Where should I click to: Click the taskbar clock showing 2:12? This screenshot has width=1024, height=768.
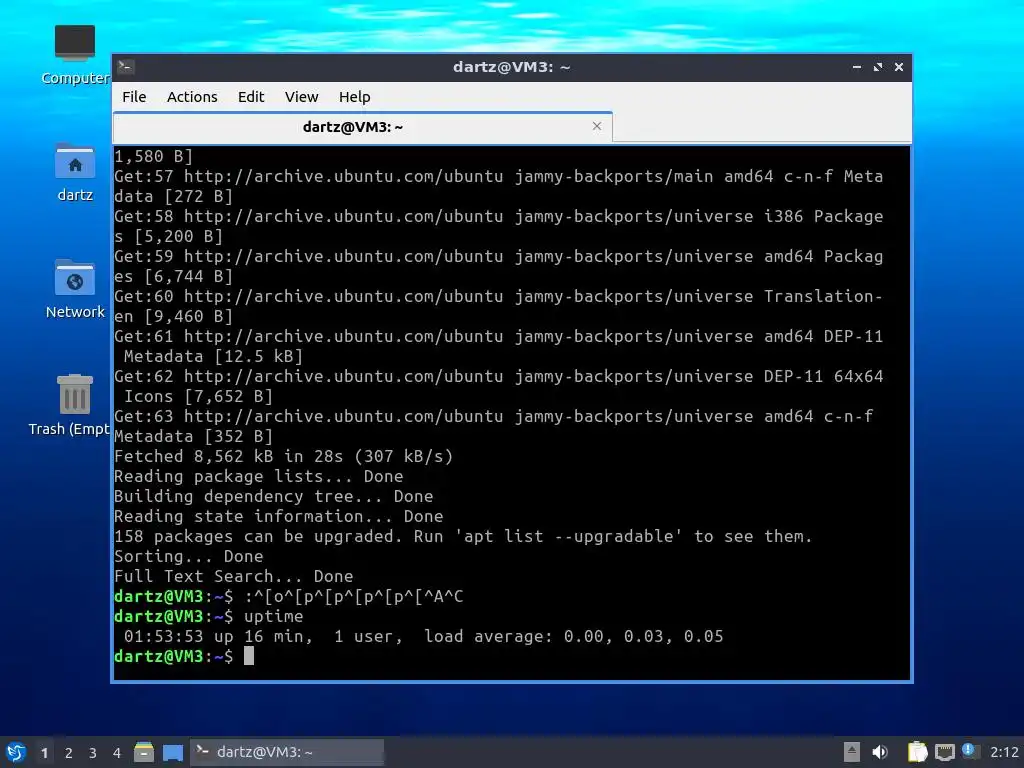[x=1004, y=752]
